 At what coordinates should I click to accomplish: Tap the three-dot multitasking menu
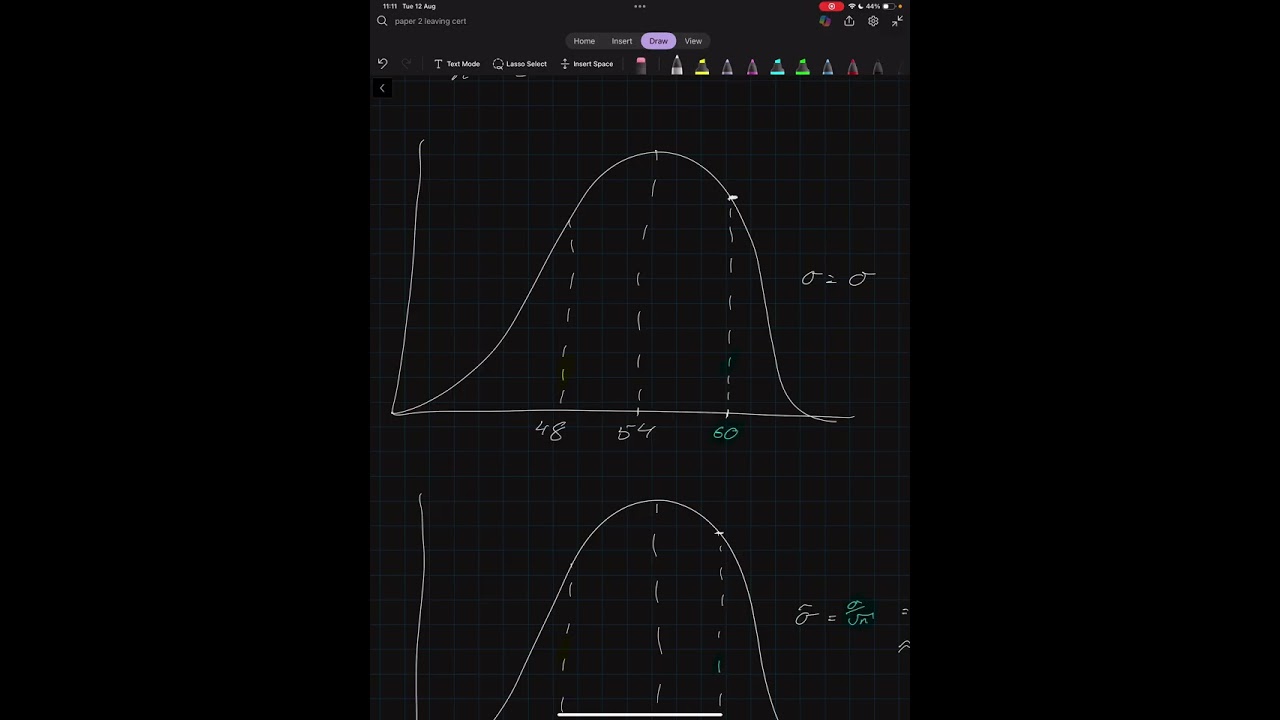[640, 6]
